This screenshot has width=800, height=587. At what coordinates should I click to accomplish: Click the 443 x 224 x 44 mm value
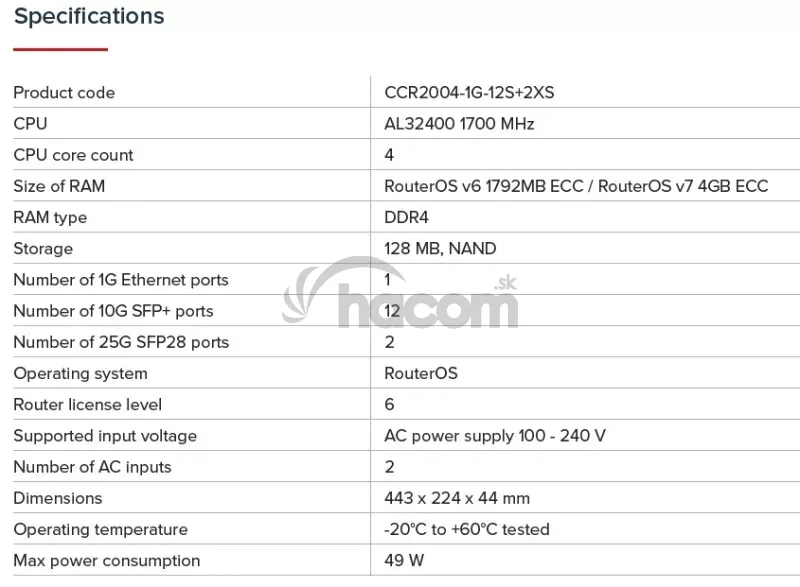tap(457, 498)
